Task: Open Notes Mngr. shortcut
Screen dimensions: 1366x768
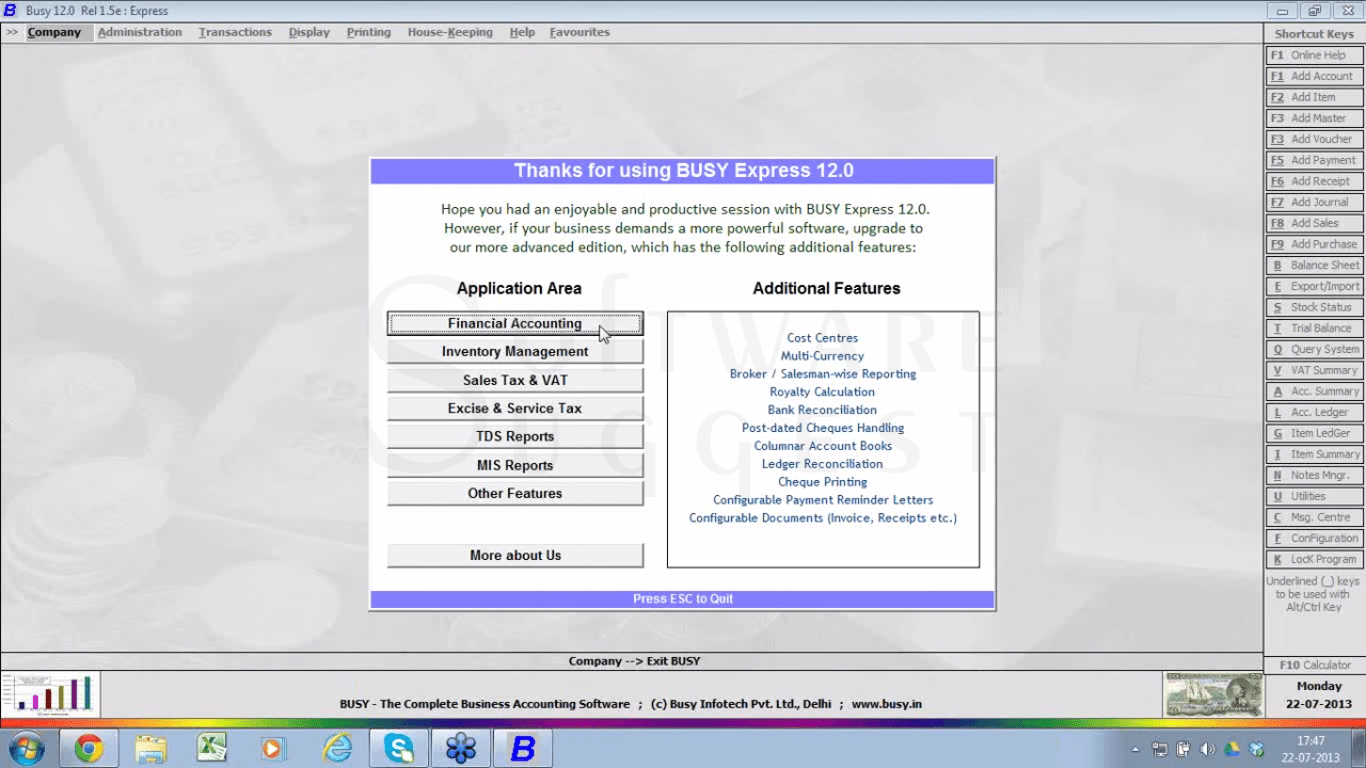Action: coord(1314,475)
